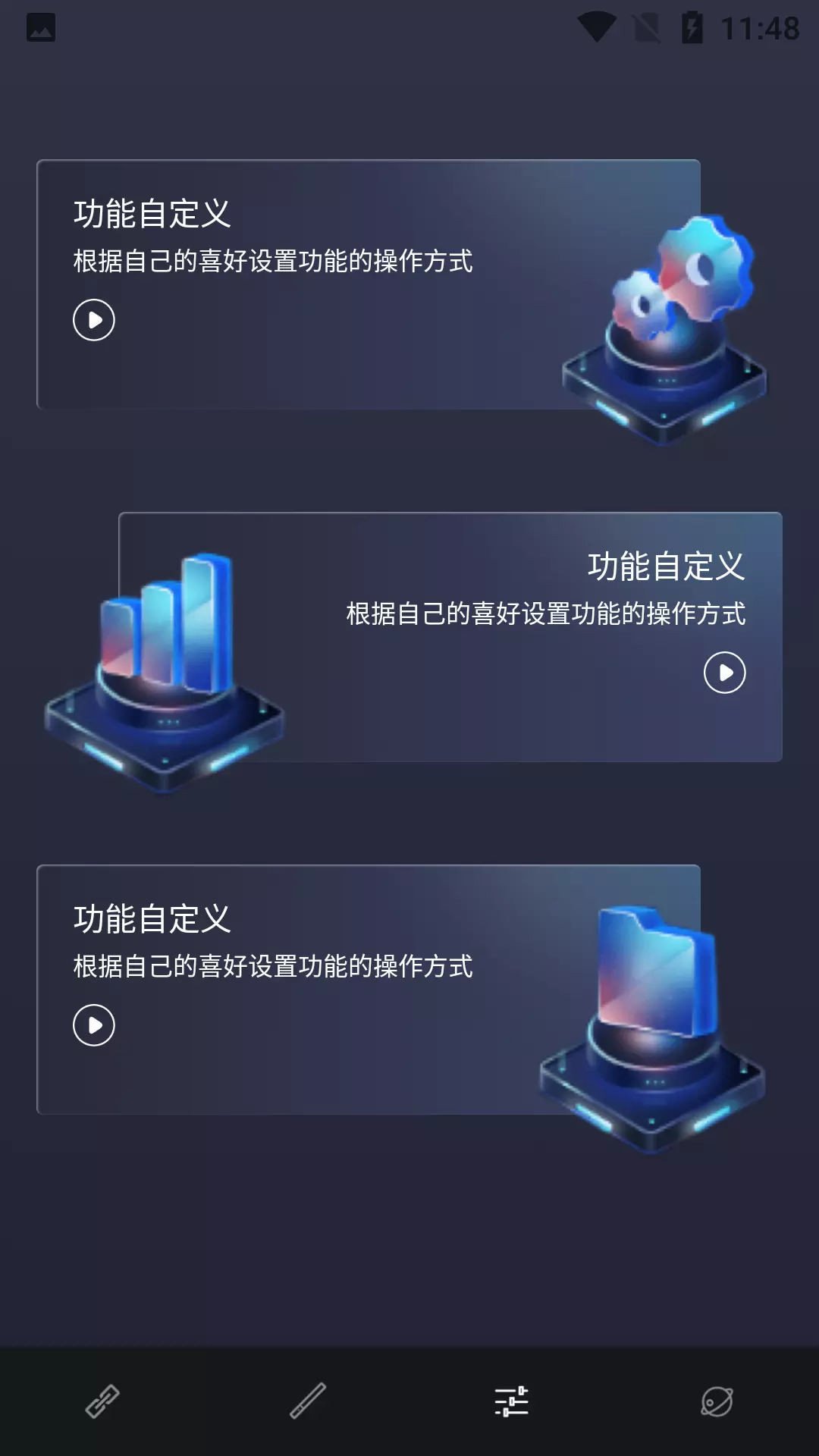Tap the Wi-Fi icon in status bar
The width and height of the screenshot is (819, 1456).
pyautogui.click(x=597, y=28)
